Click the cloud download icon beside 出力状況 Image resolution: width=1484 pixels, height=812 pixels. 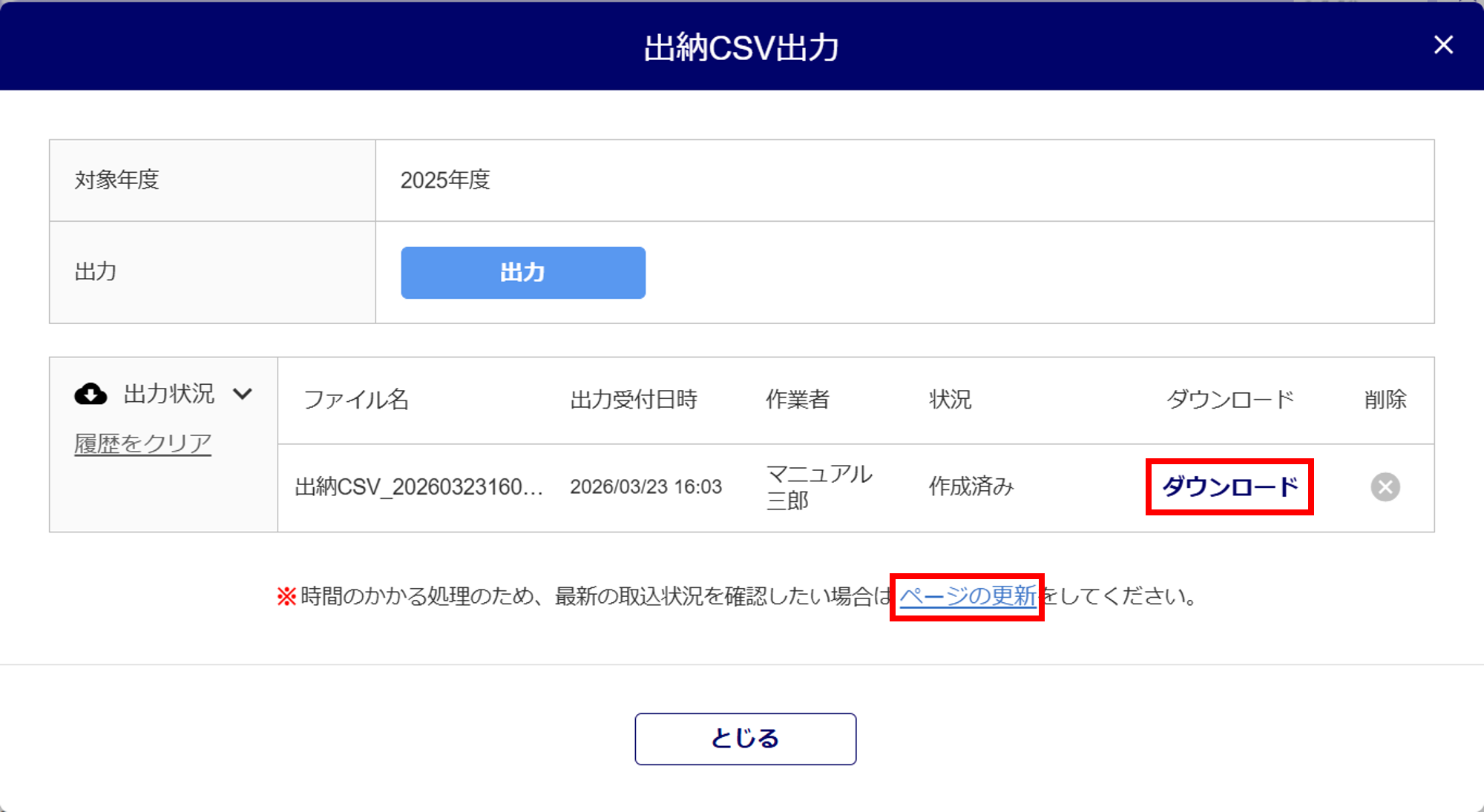(x=91, y=394)
